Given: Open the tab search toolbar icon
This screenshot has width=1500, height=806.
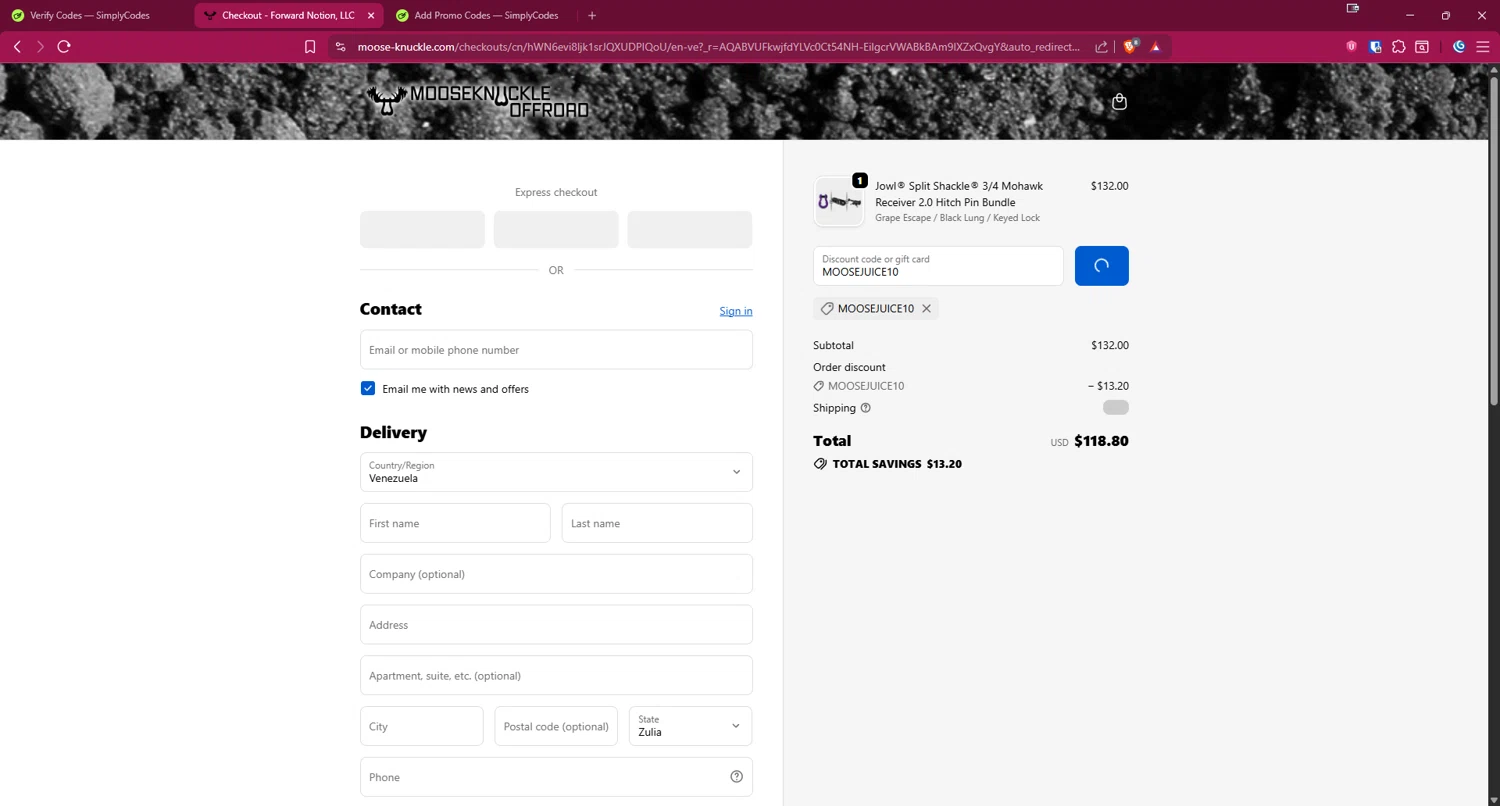Looking at the screenshot, I should [x=1422, y=46].
